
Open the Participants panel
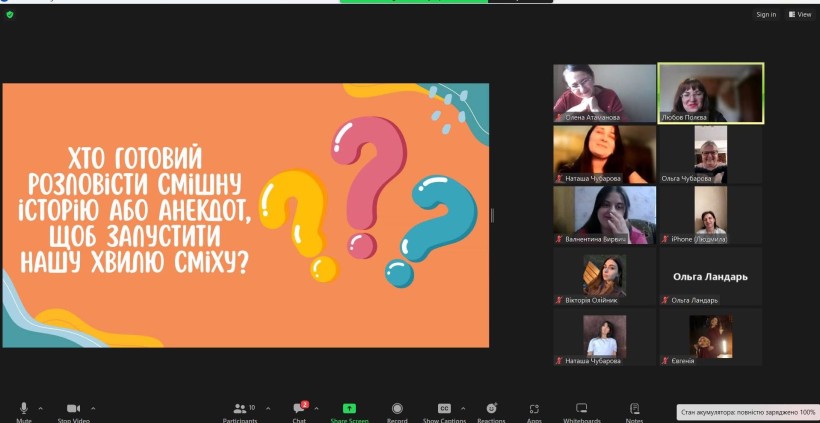[x=240, y=411]
